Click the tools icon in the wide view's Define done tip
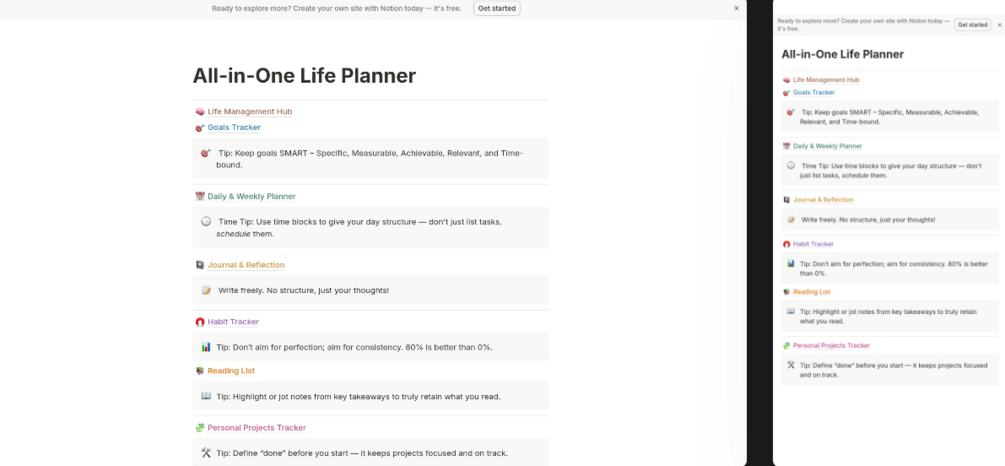Image resolution: width=1005 pixels, height=466 pixels. pyautogui.click(x=206, y=453)
